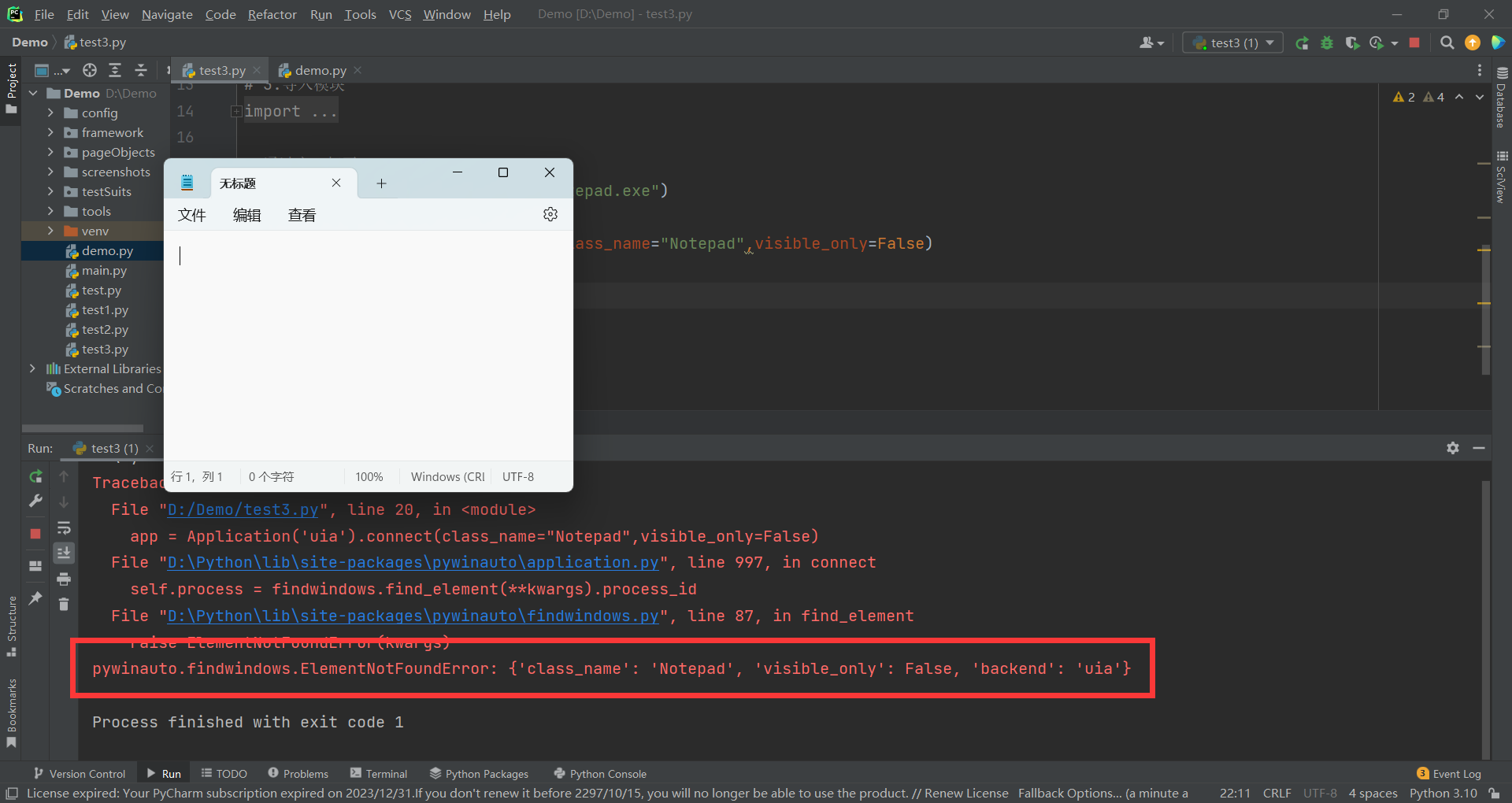Toggle soft-wrap in the Run console
The width and height of the screenshot is (1512, 803).
[x=64, y=527]
